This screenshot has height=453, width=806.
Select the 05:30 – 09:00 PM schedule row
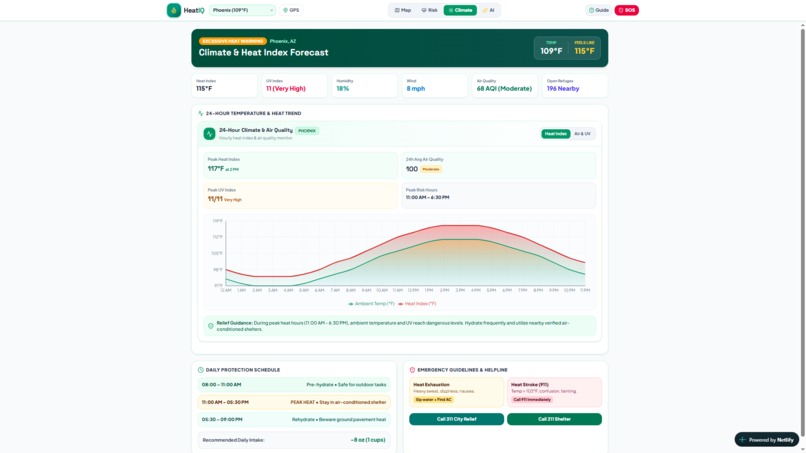coord(294,420)
